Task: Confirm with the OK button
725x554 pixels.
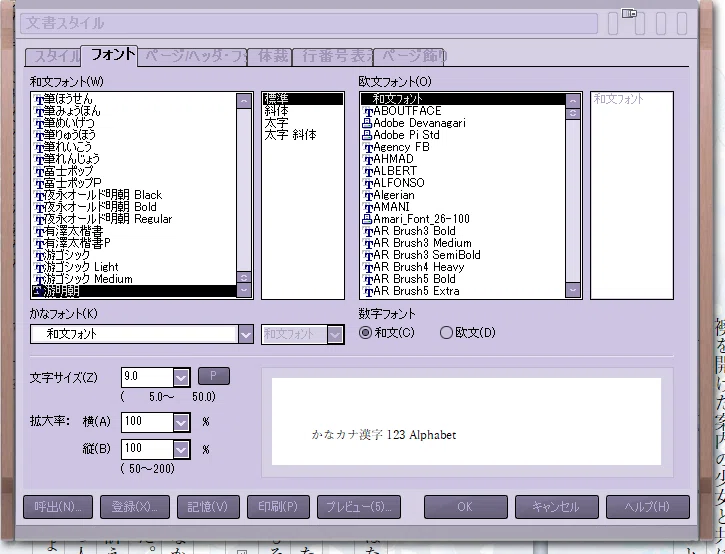Action: [x=466, y=507]
